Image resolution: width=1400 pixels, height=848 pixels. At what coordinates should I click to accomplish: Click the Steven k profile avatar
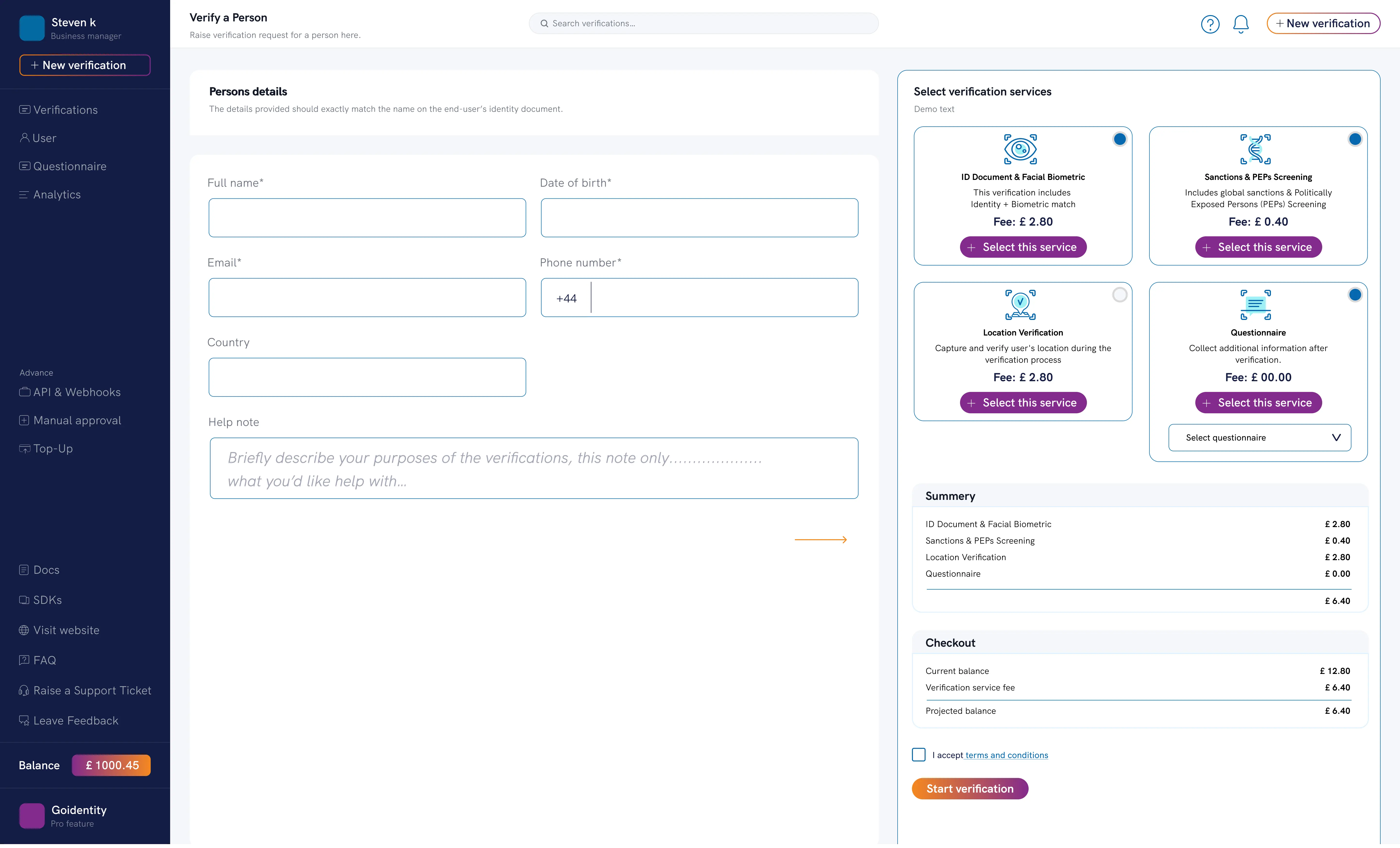[32, 28]
